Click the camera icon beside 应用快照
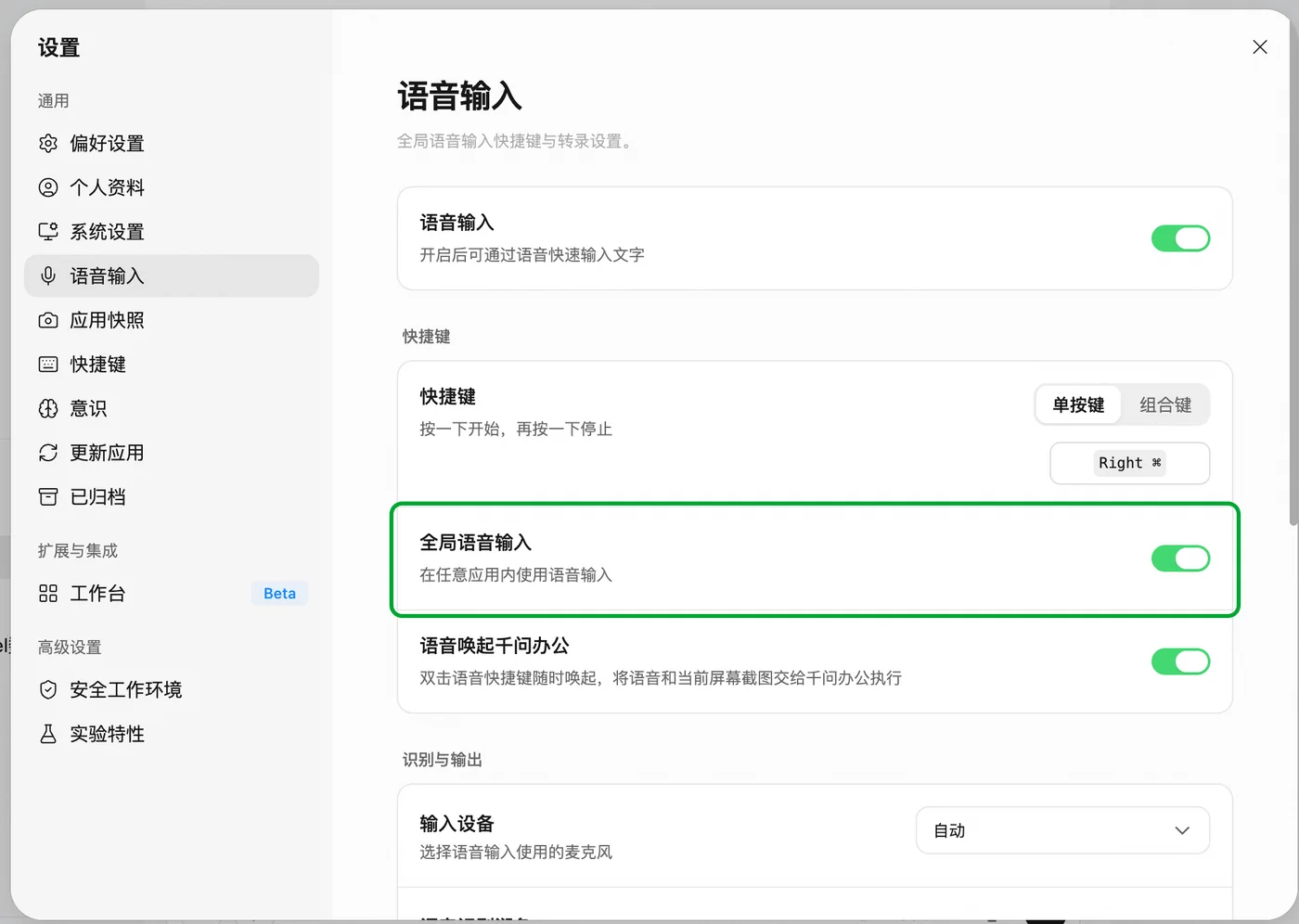Image resolution: width=1299 pixels, height=924 pixels. [48, 320]
